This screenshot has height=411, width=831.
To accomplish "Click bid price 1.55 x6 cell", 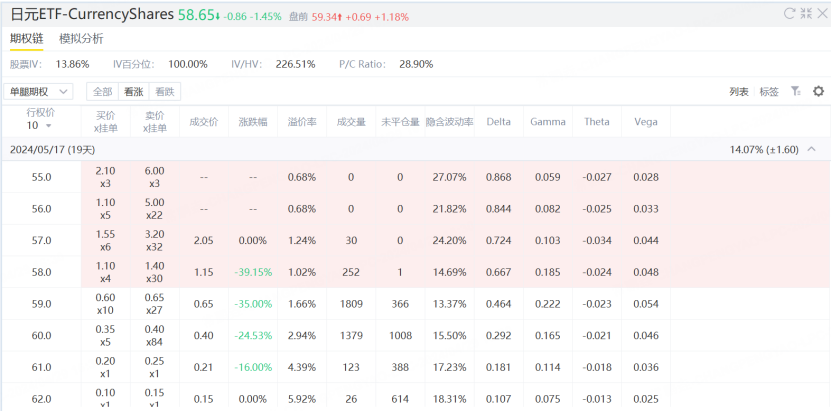I will coord(105,240).
